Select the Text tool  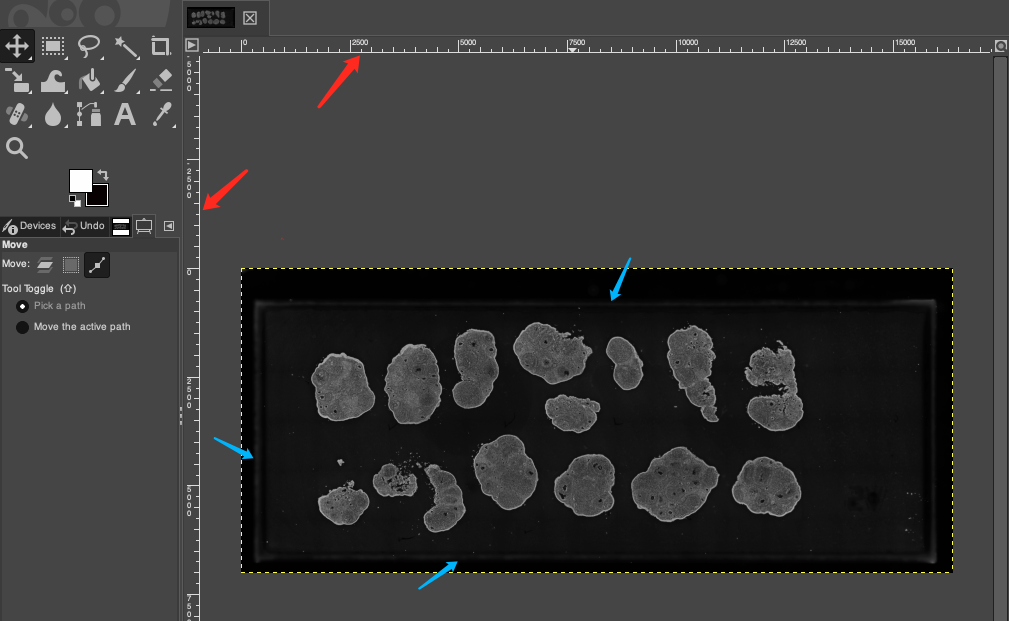pos(124,114)
